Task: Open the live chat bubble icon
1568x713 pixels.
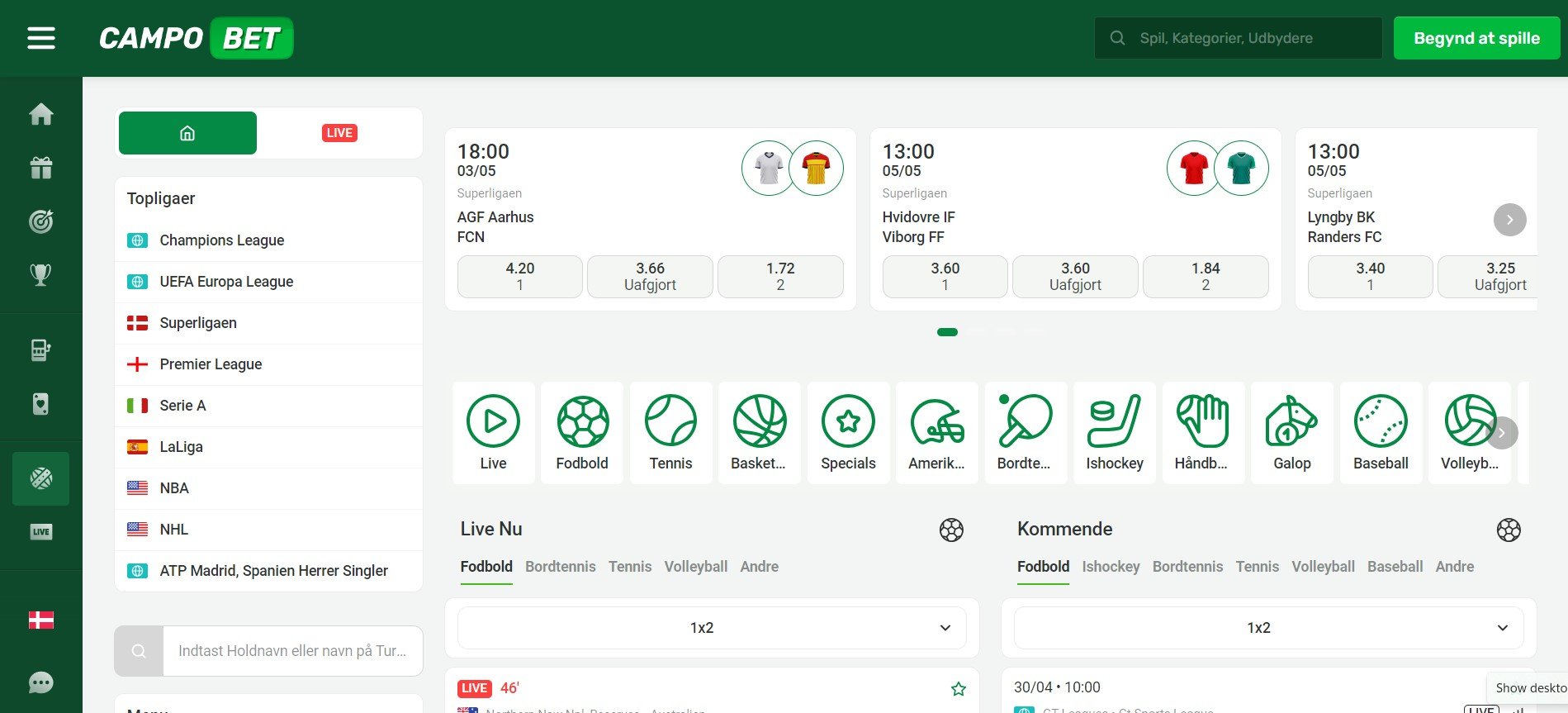Action: tap(40, 682)
